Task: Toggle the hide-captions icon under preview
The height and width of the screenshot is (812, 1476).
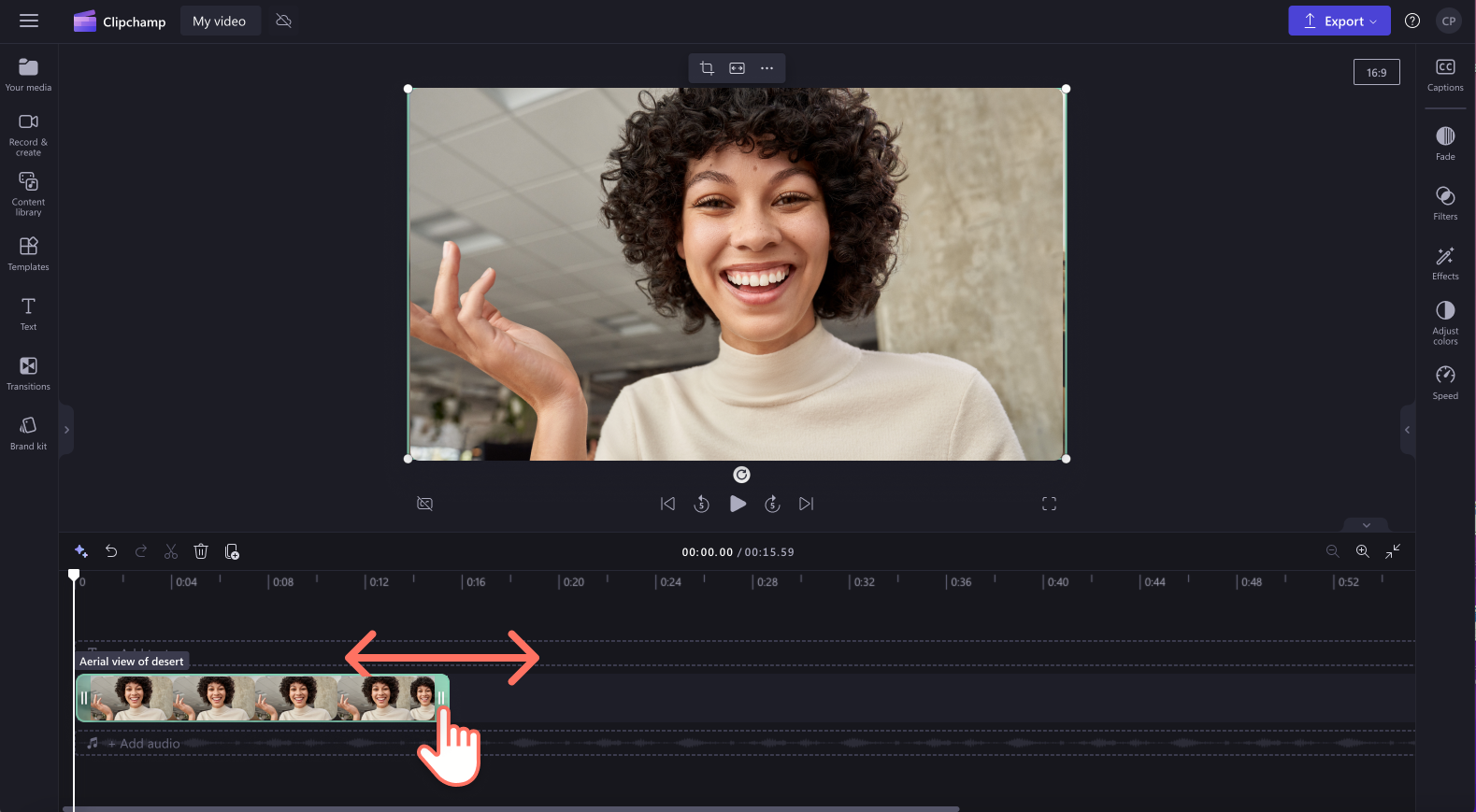Action: point(424,504)
